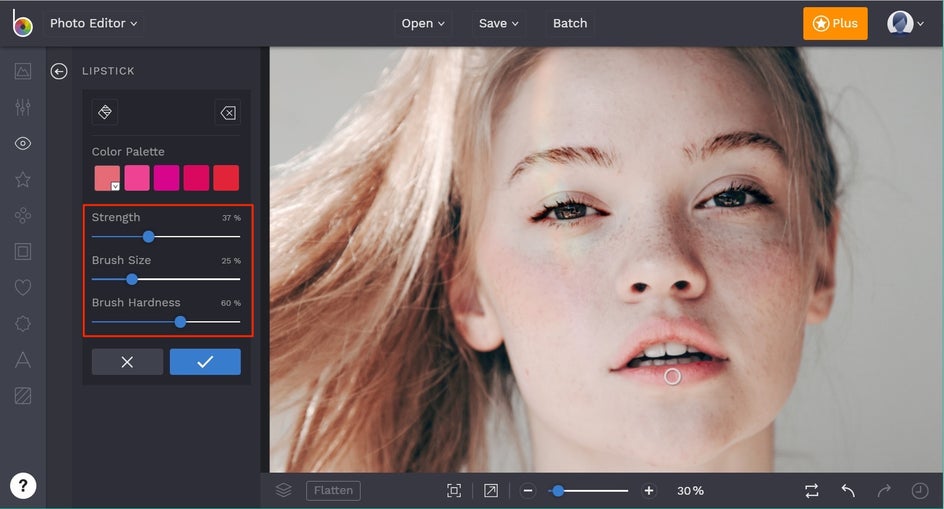Image resolution: width=944 pixels, height=509 pixels.
Task: Select the salmon pink custom color swatch
Action: point(107,178)
